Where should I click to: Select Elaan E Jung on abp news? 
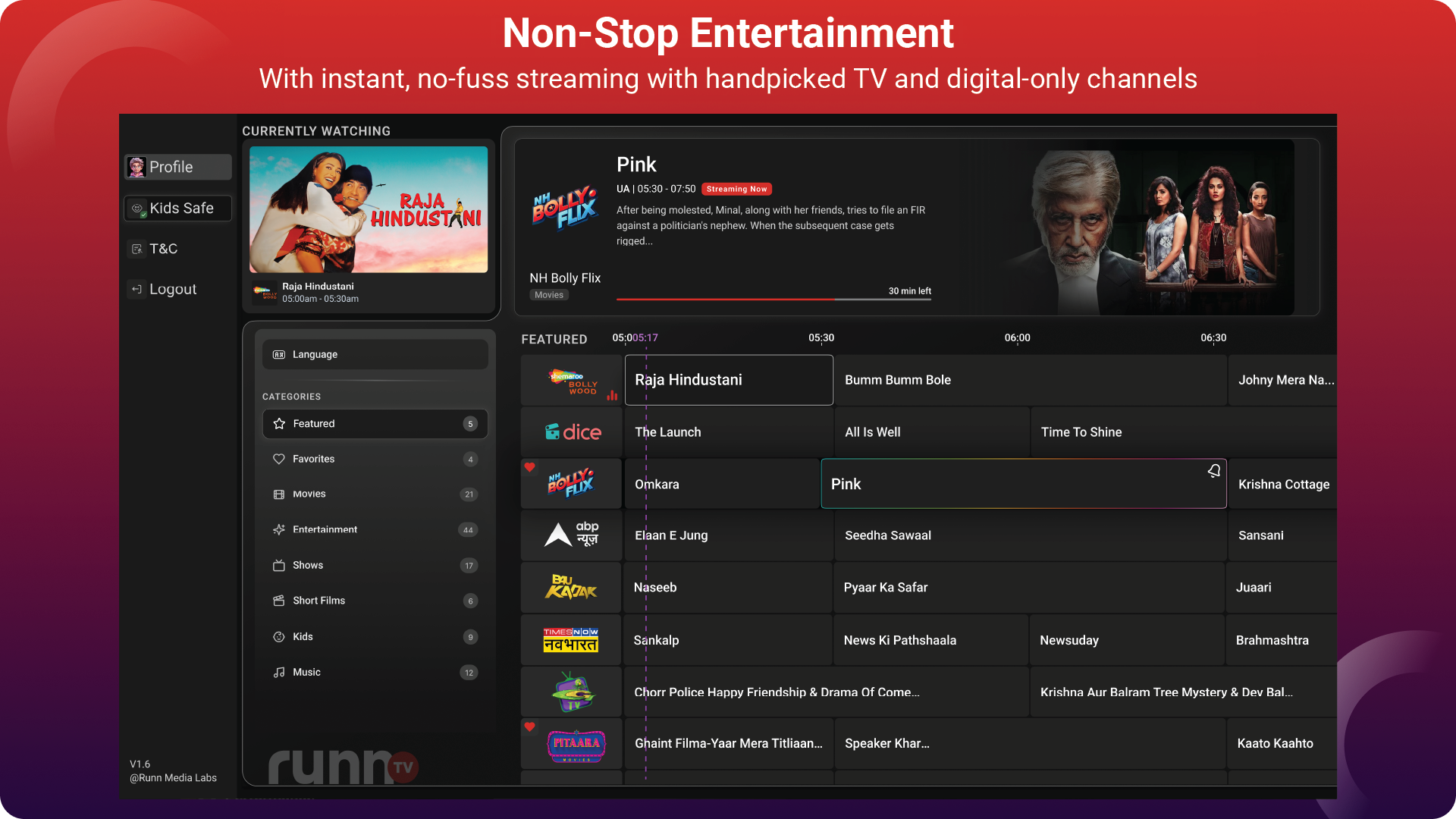729,535
